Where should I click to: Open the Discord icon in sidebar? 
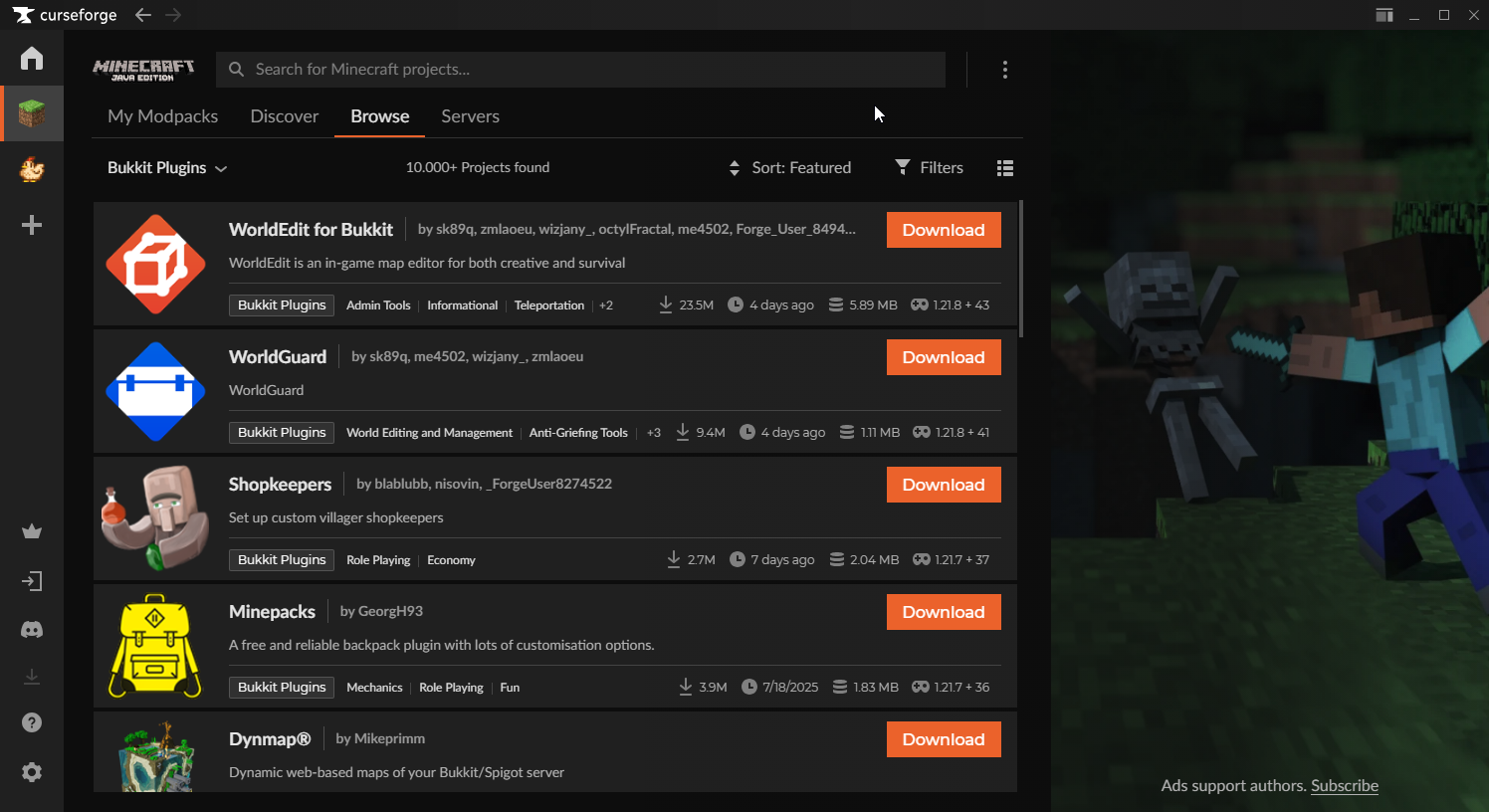coord(32,630)
